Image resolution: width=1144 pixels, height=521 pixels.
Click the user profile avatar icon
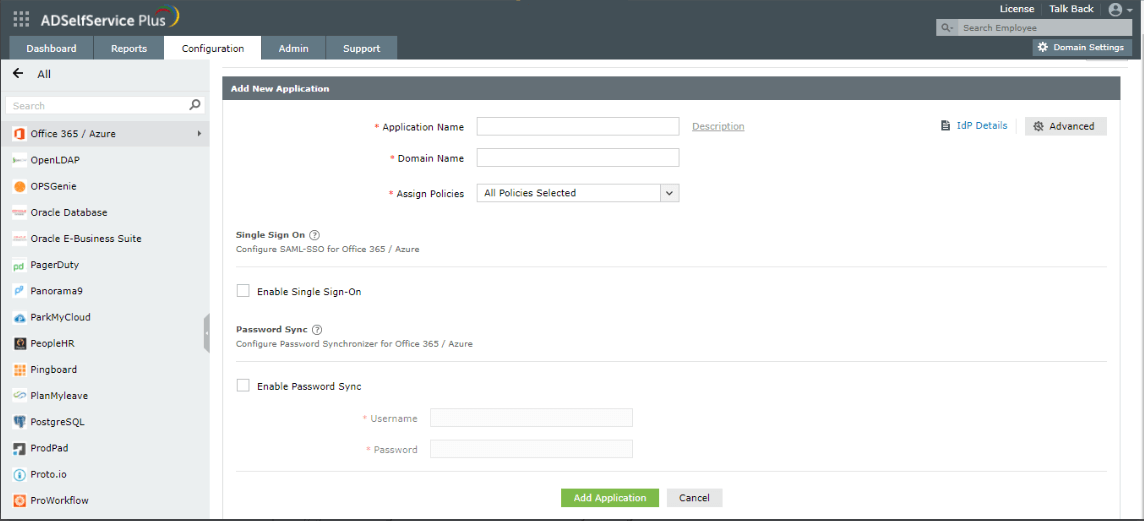[x=1115, y=9]
